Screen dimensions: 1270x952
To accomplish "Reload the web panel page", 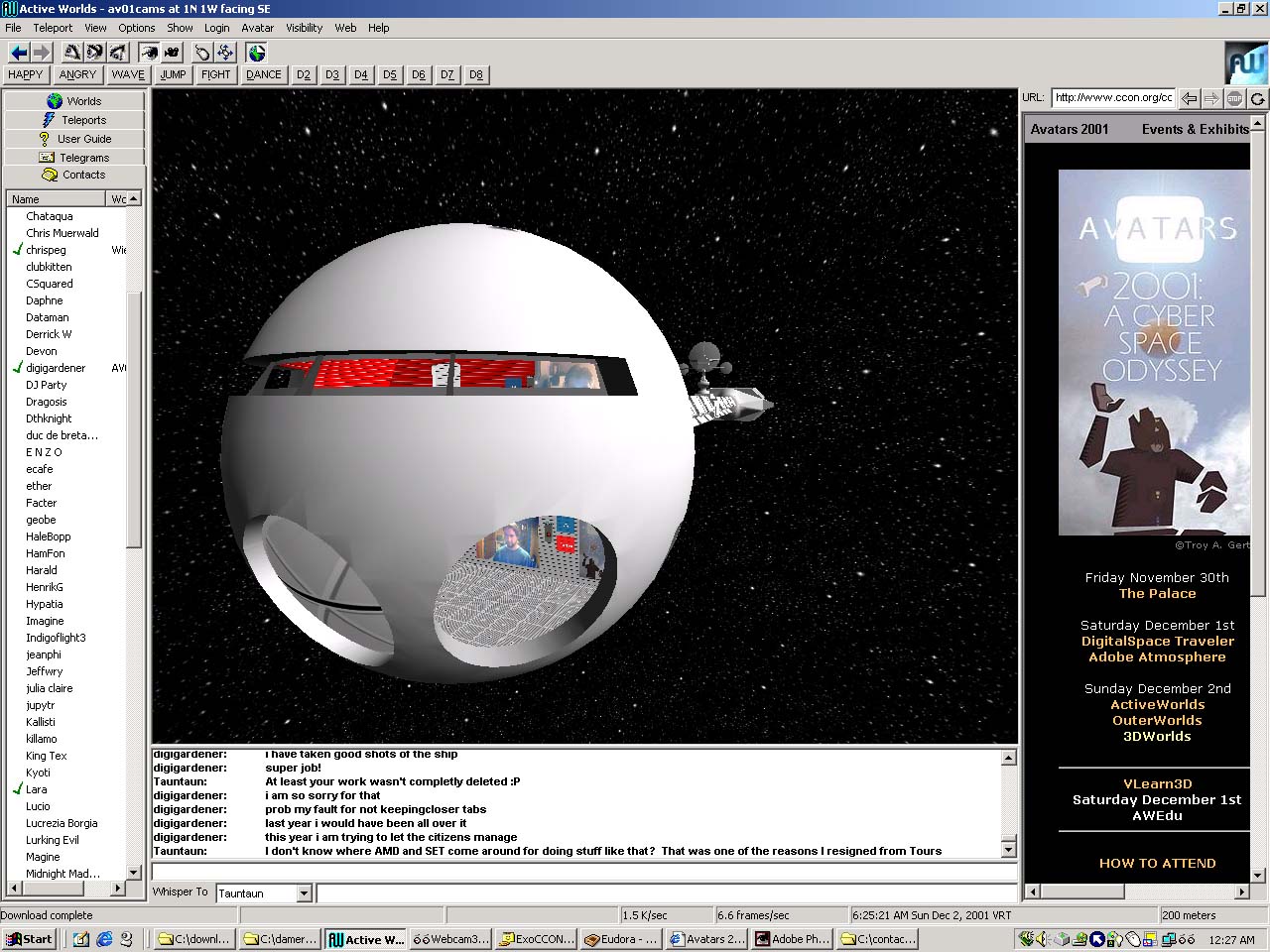I will click(1257, 98).
